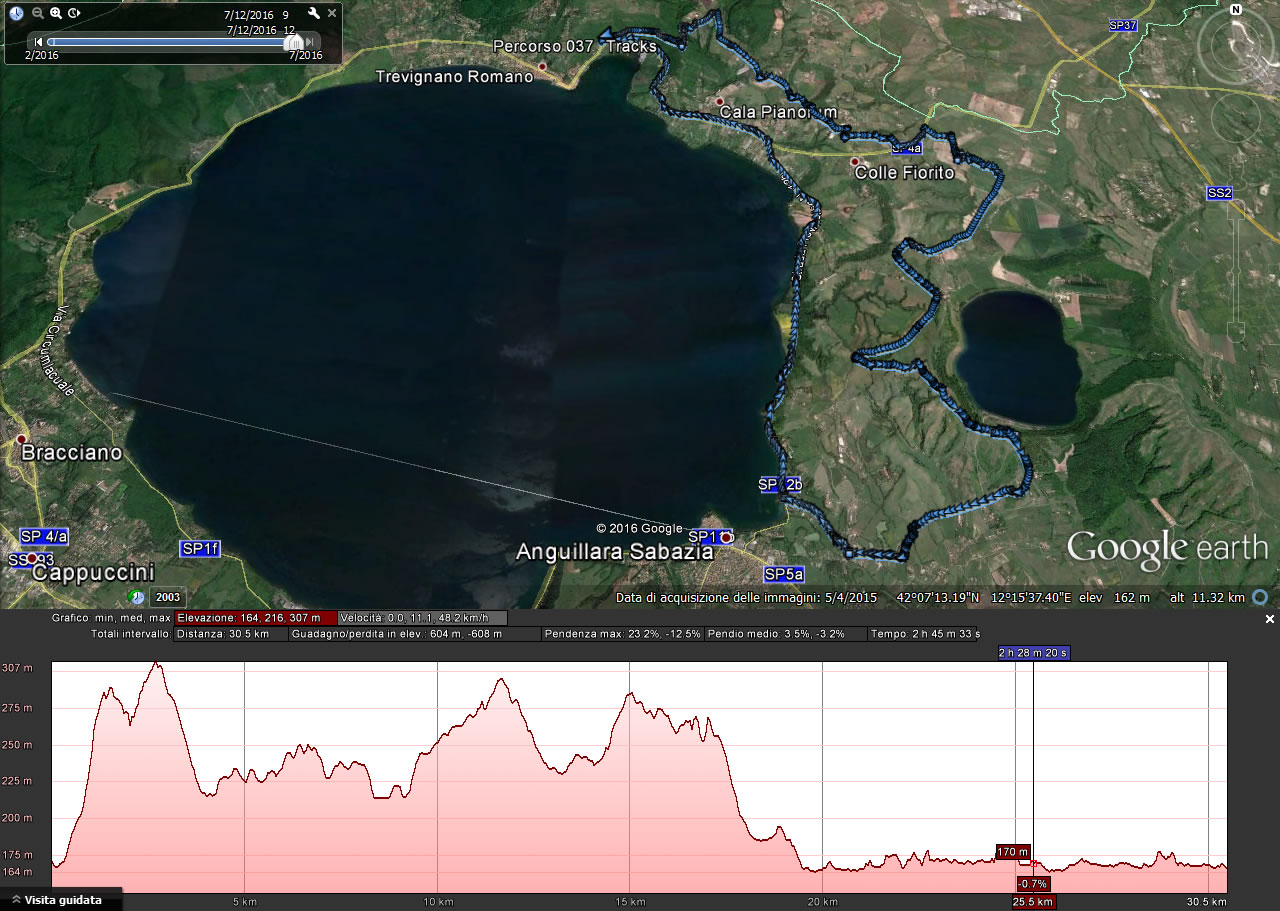
Task: Step forward to end of time range
Action: (311, 42)
